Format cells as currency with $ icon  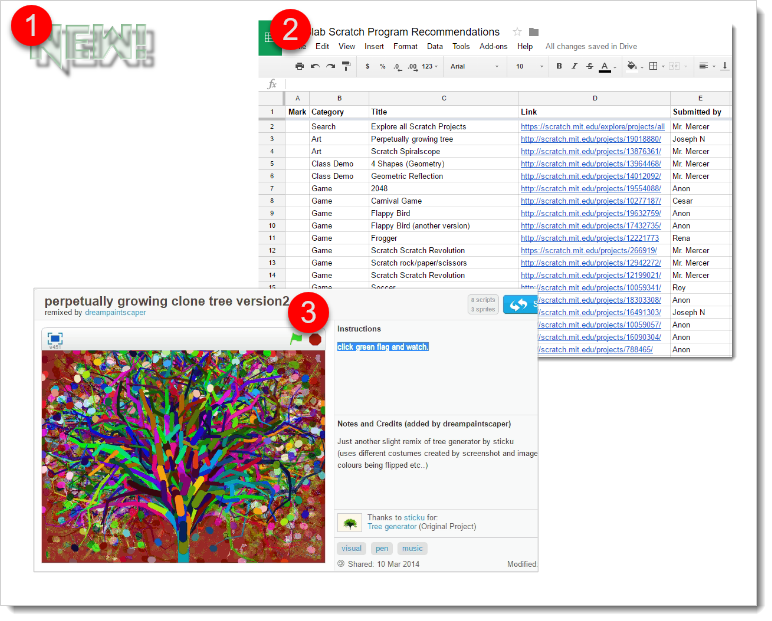point(367,66)
